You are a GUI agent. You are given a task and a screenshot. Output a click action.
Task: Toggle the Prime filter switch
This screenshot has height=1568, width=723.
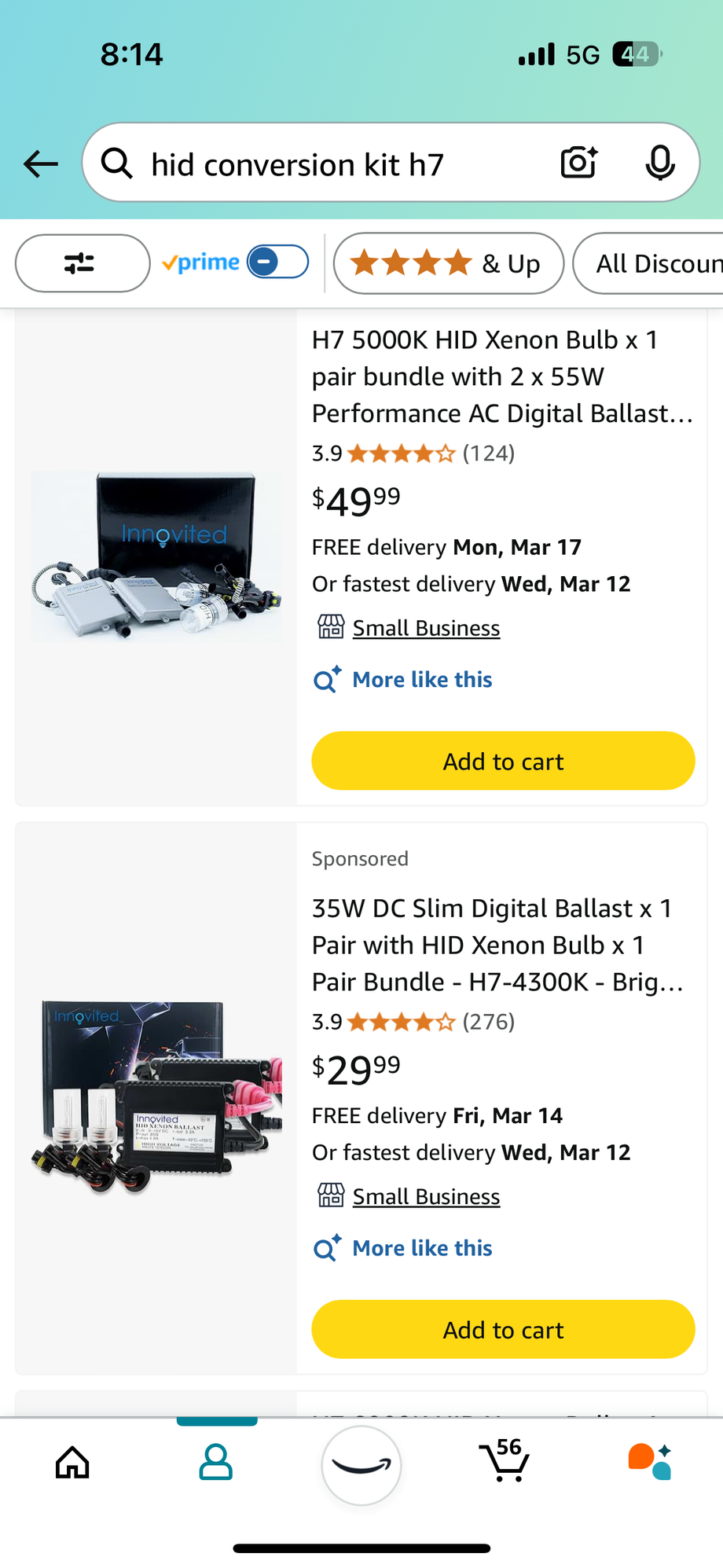pos(277,262)
